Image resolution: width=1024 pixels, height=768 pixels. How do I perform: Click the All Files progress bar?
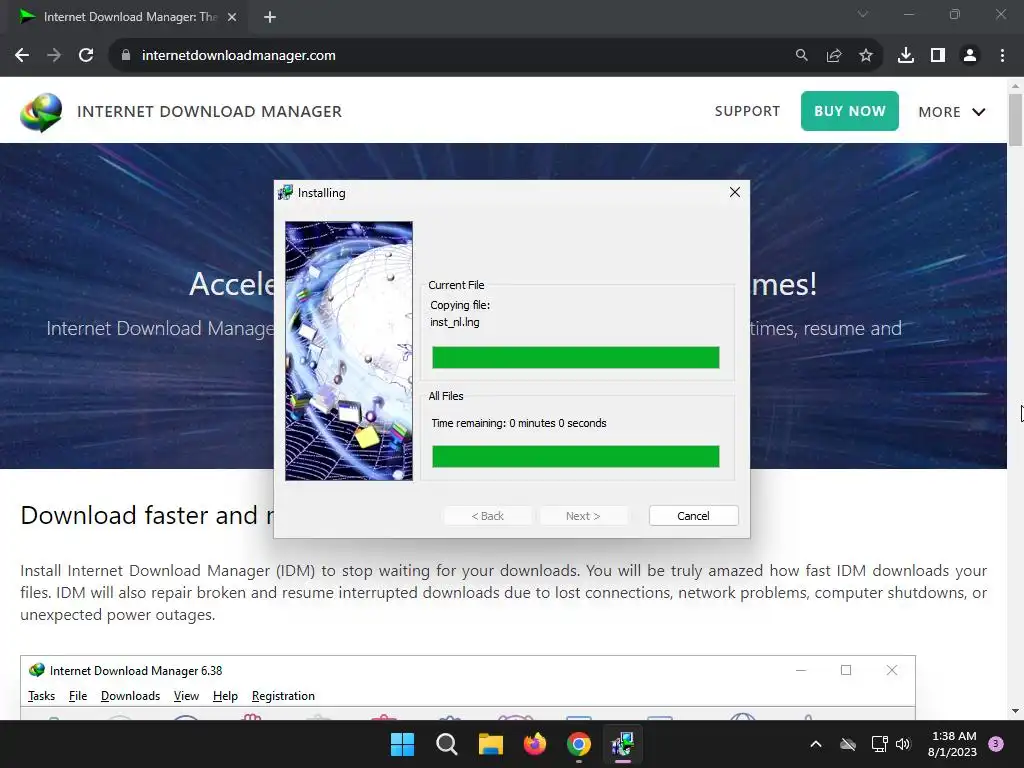tap(575, 456)
